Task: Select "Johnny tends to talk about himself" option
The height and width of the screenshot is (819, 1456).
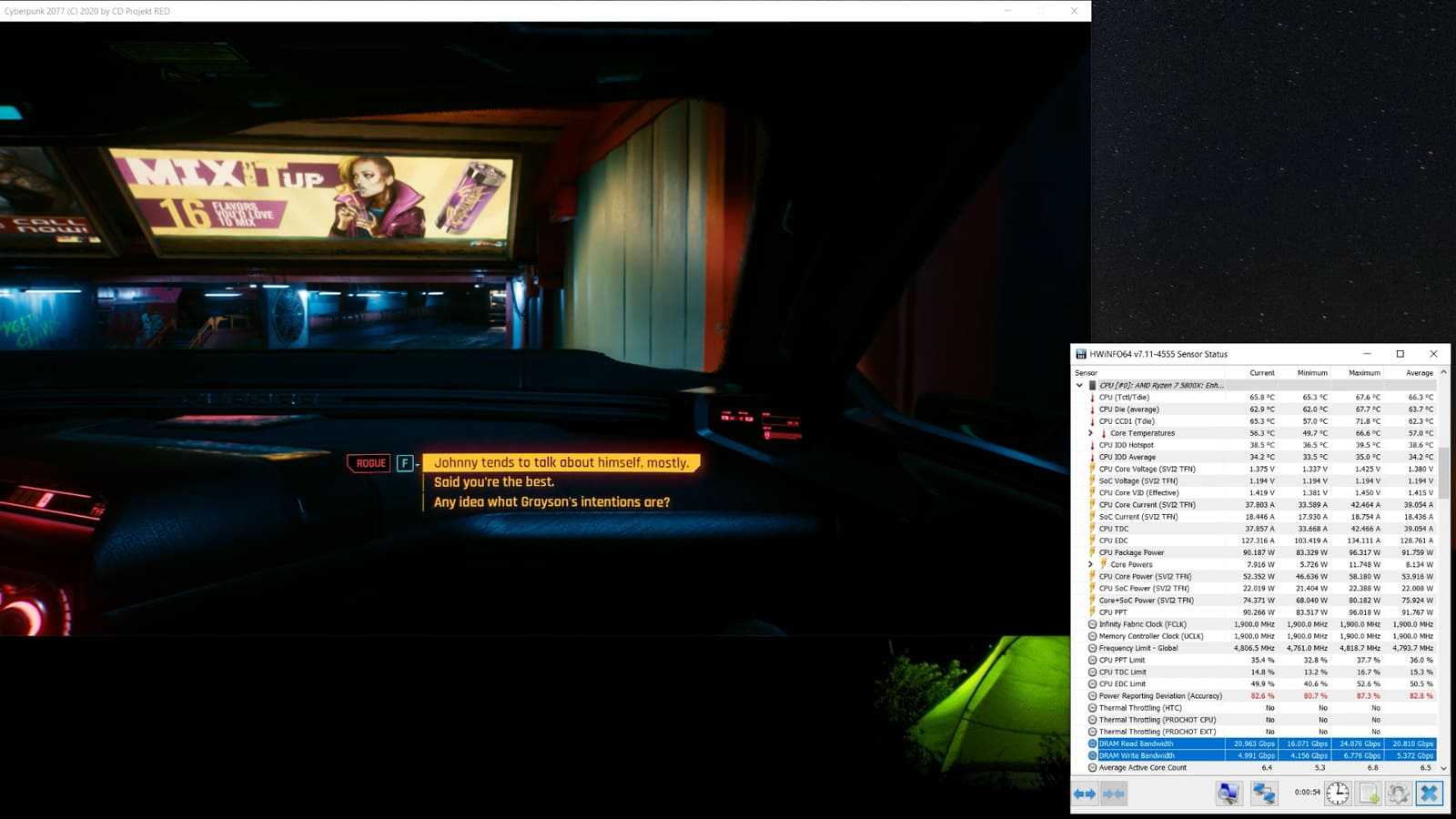Action: tap(561, 462)
